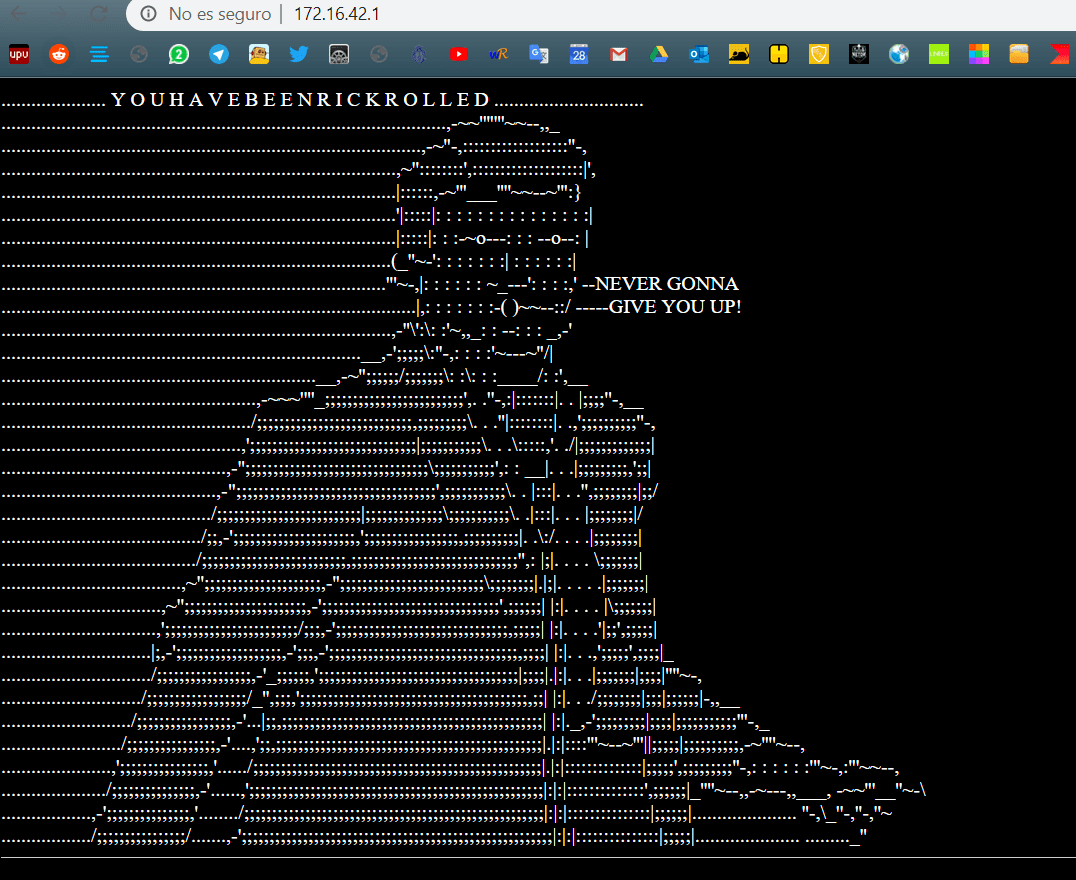Screen dimensions: 1076x880
Task: Click the 'YOUHAVEBEENRICKROLLED' heading text
Action: pos(301,100)
